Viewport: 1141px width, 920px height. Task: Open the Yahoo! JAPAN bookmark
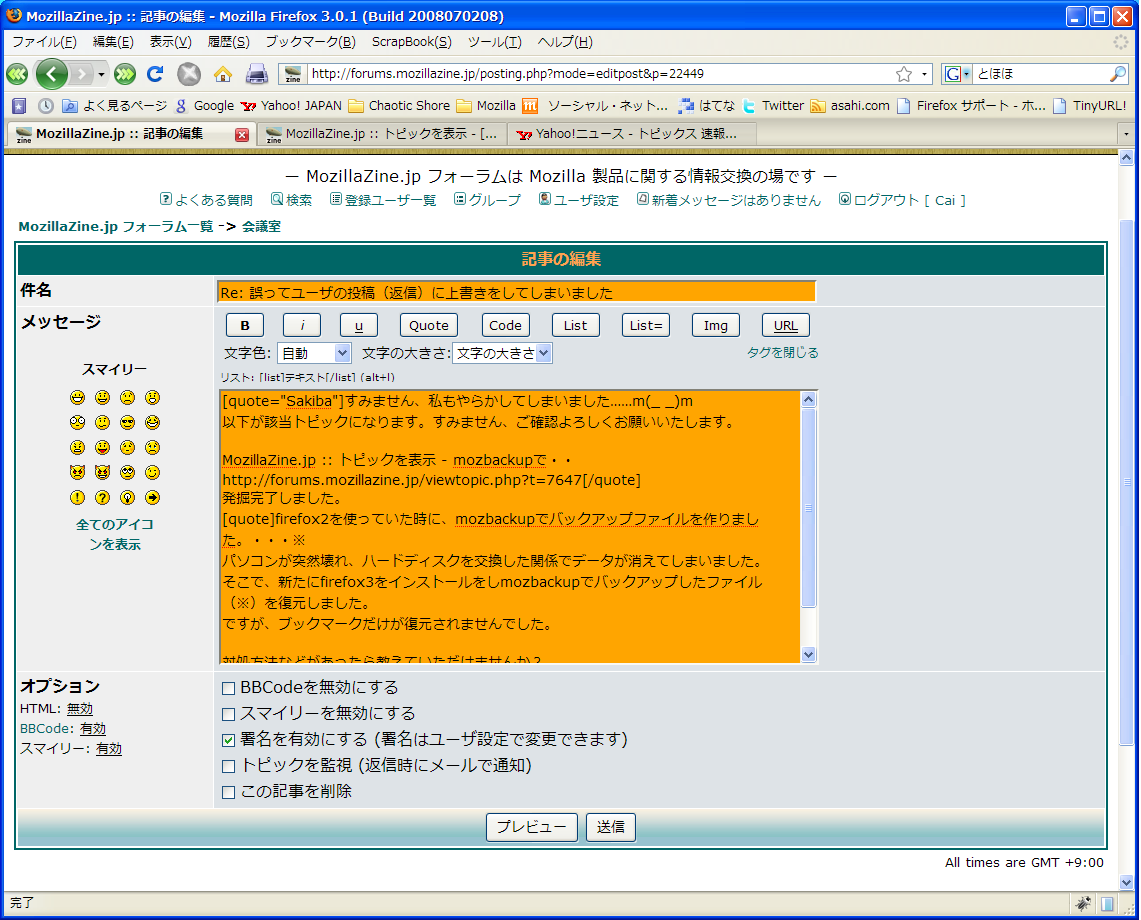point(291,106)
